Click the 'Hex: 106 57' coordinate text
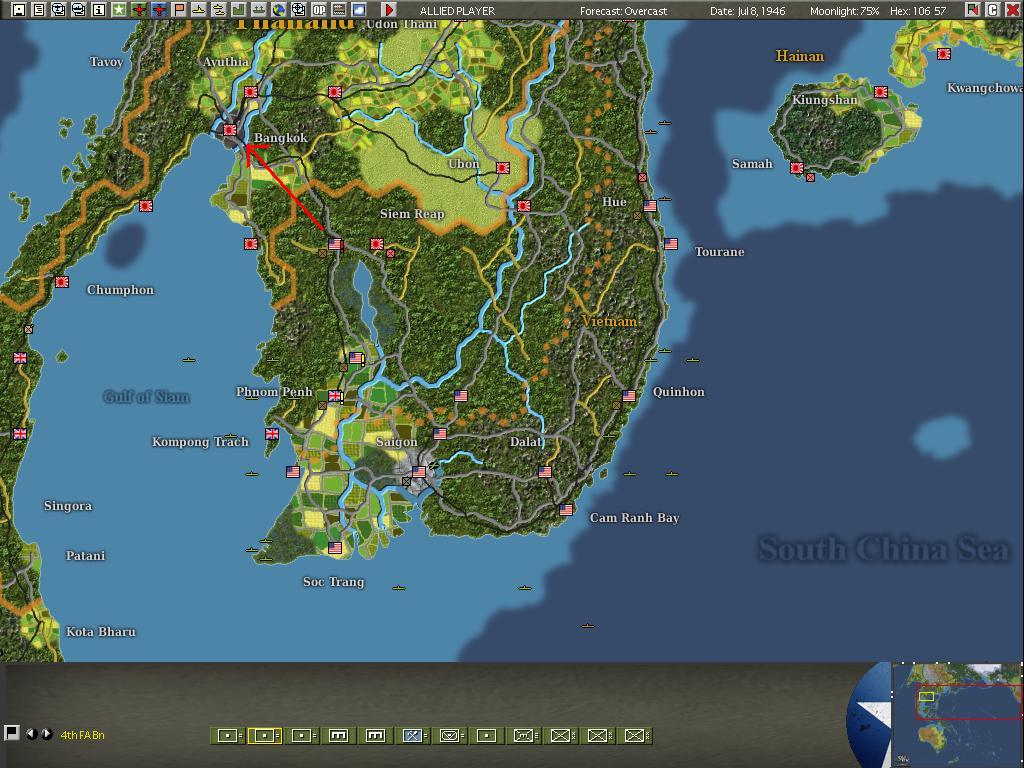This screenshot has height=768, width=1024. tap(918, 11)
